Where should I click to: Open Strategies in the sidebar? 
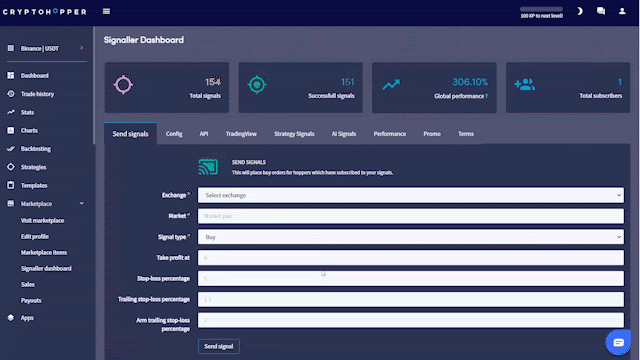click(33, 167)
